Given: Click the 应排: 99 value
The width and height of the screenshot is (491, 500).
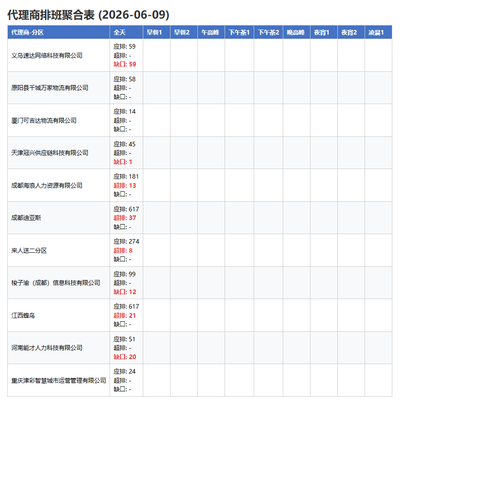Looking at the screenshot, I should pos(125,274).
